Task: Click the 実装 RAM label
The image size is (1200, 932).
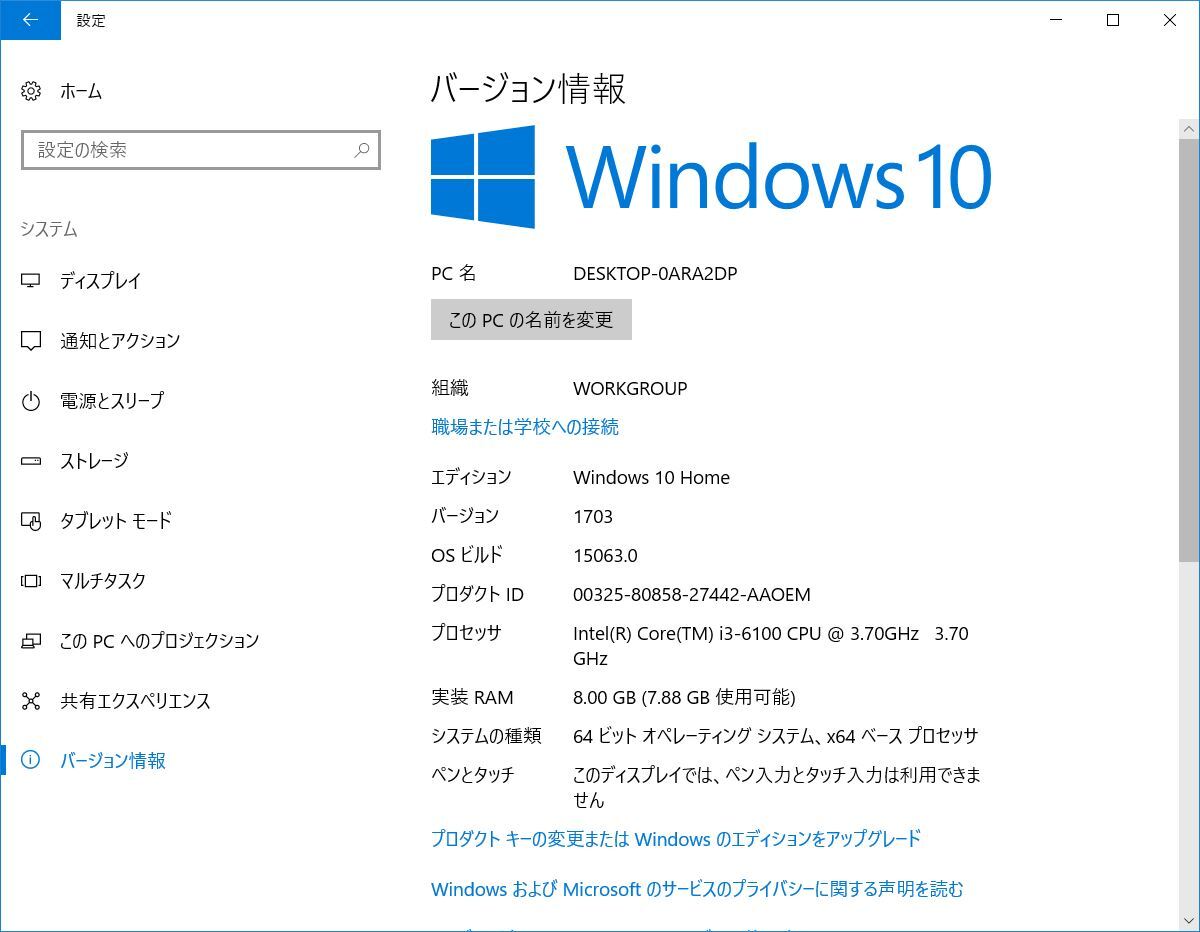Action: point(472,698)
